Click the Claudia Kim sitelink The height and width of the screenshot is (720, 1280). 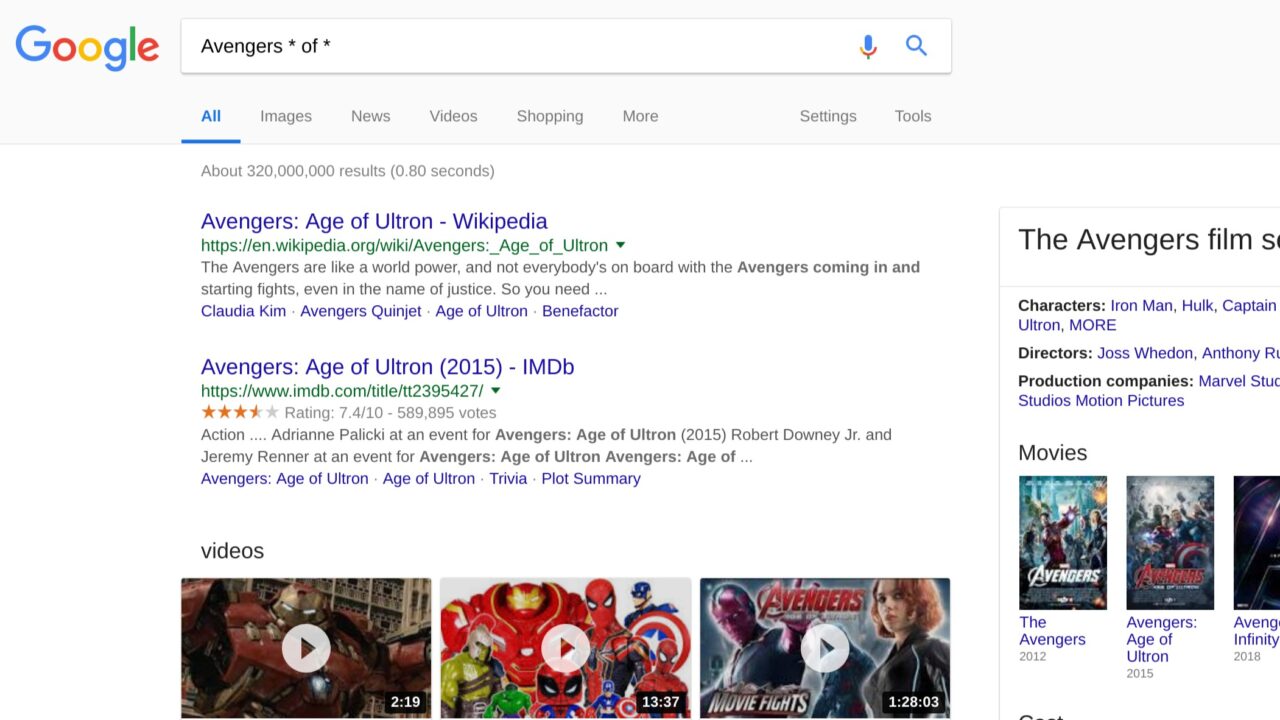[x=242, y=311]
